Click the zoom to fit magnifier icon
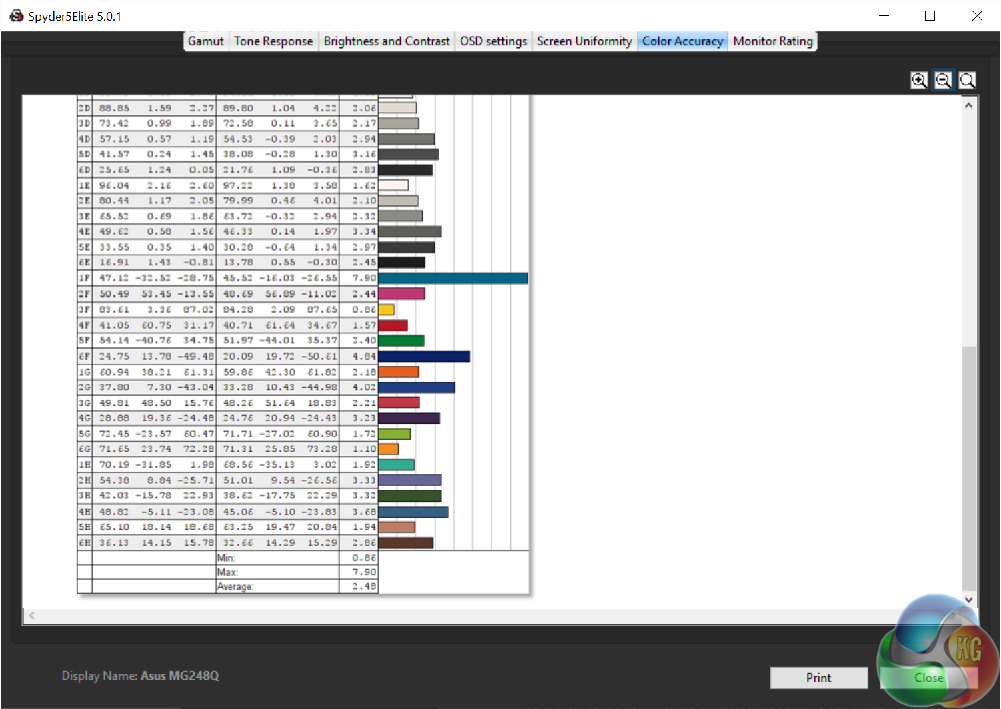 click(967, 80)
